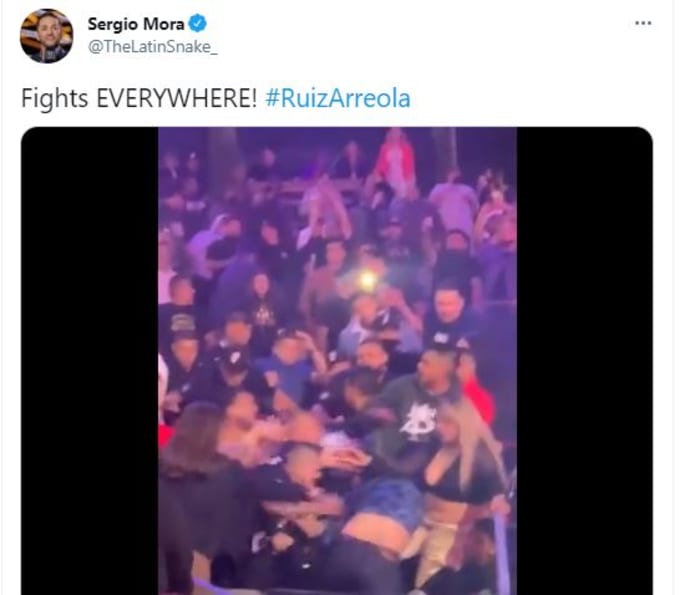Click the white logo on the green t-shirt
The height and width of the screenshot is (595, 700).
point(418,420)
